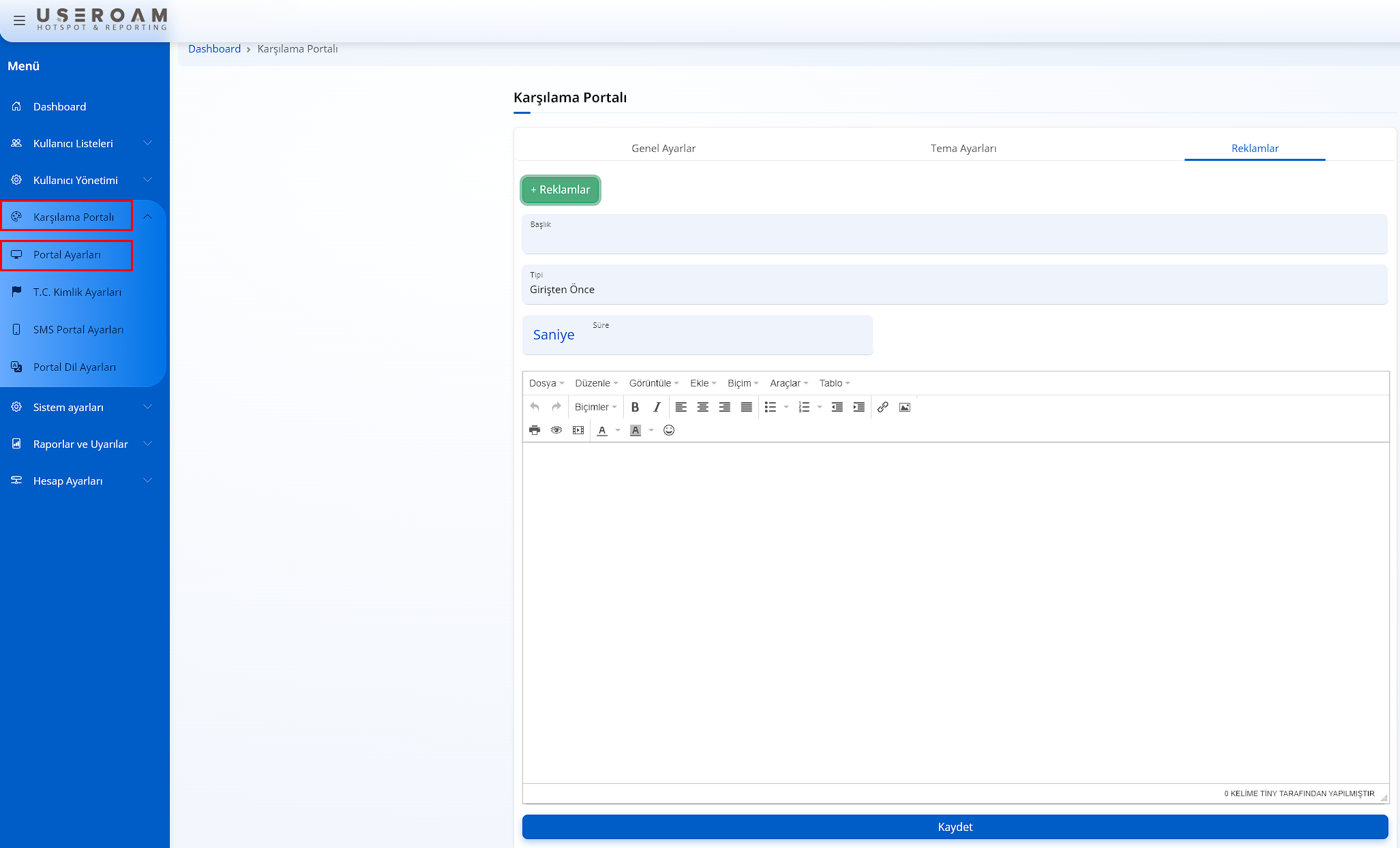Click the insert image icon

coord(904,407)
